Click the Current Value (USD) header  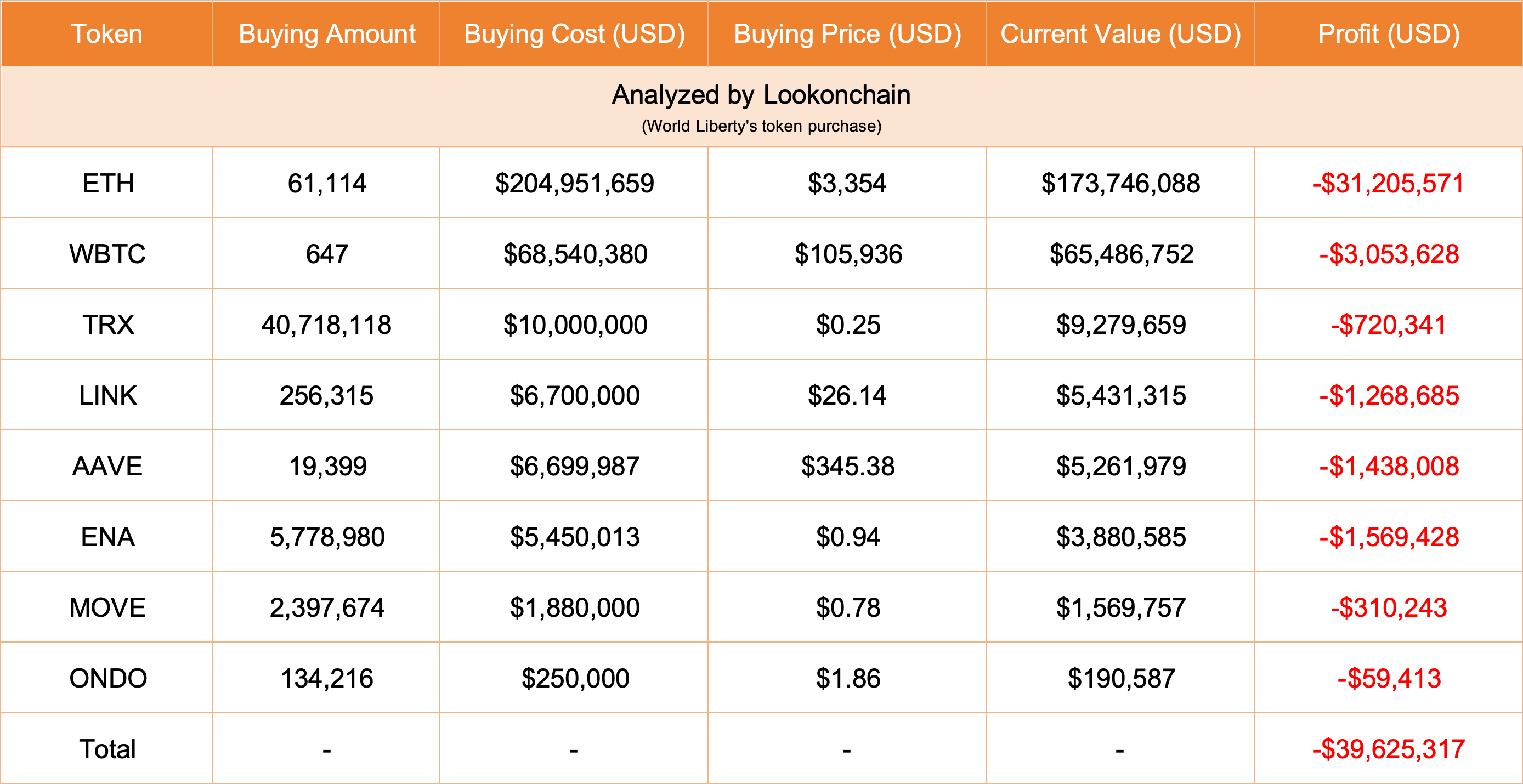(x=1120, y=33)
